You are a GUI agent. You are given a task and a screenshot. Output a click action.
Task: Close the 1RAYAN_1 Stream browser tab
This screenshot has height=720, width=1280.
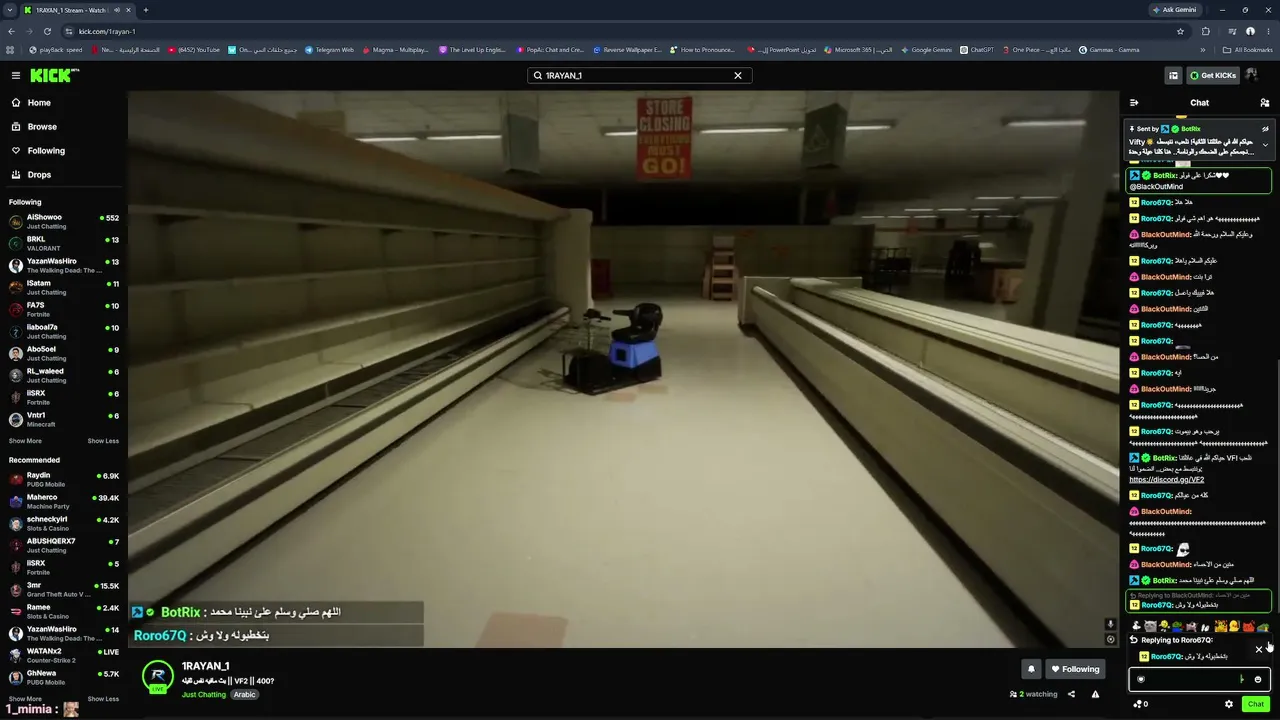click(128, 10)
